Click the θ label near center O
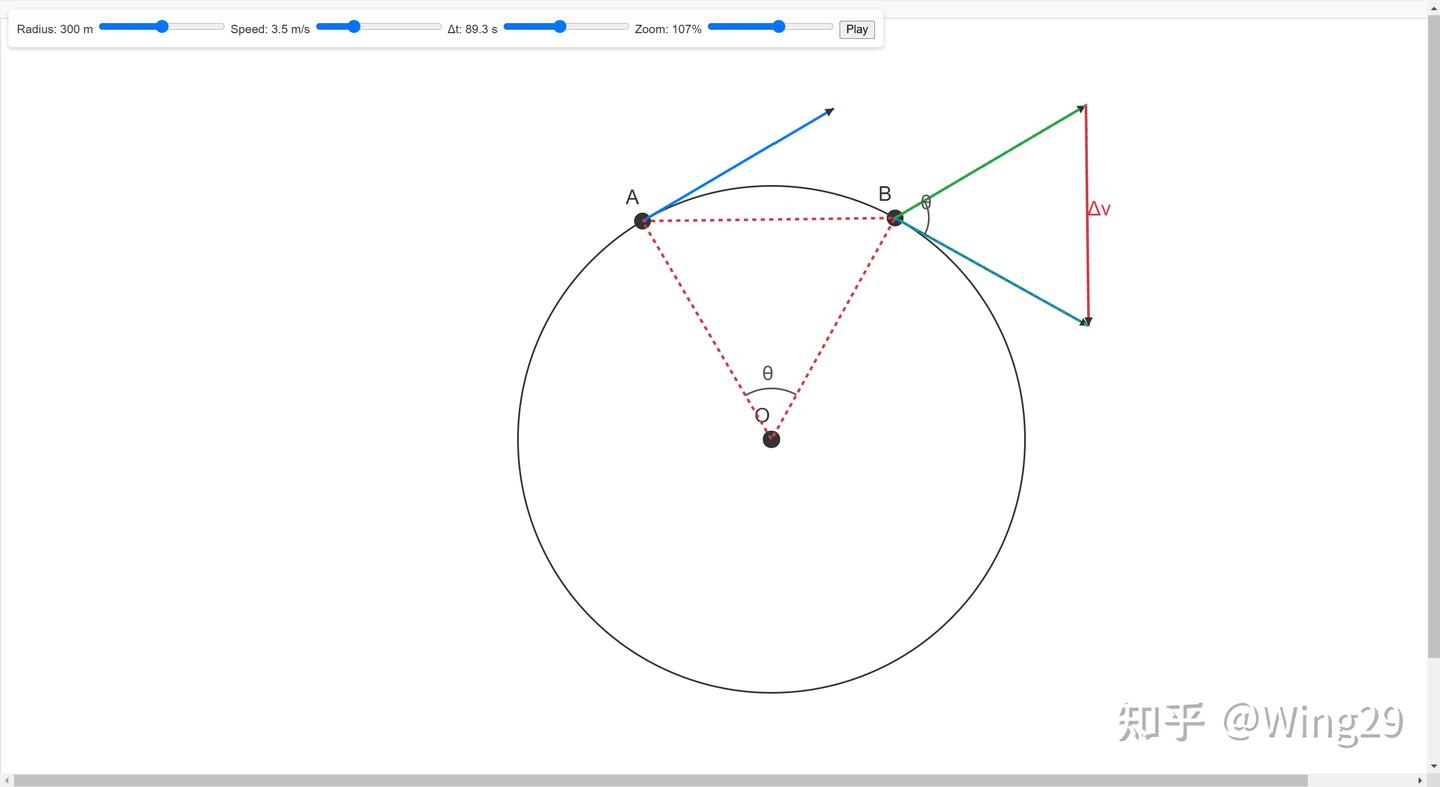 point(767,373)
